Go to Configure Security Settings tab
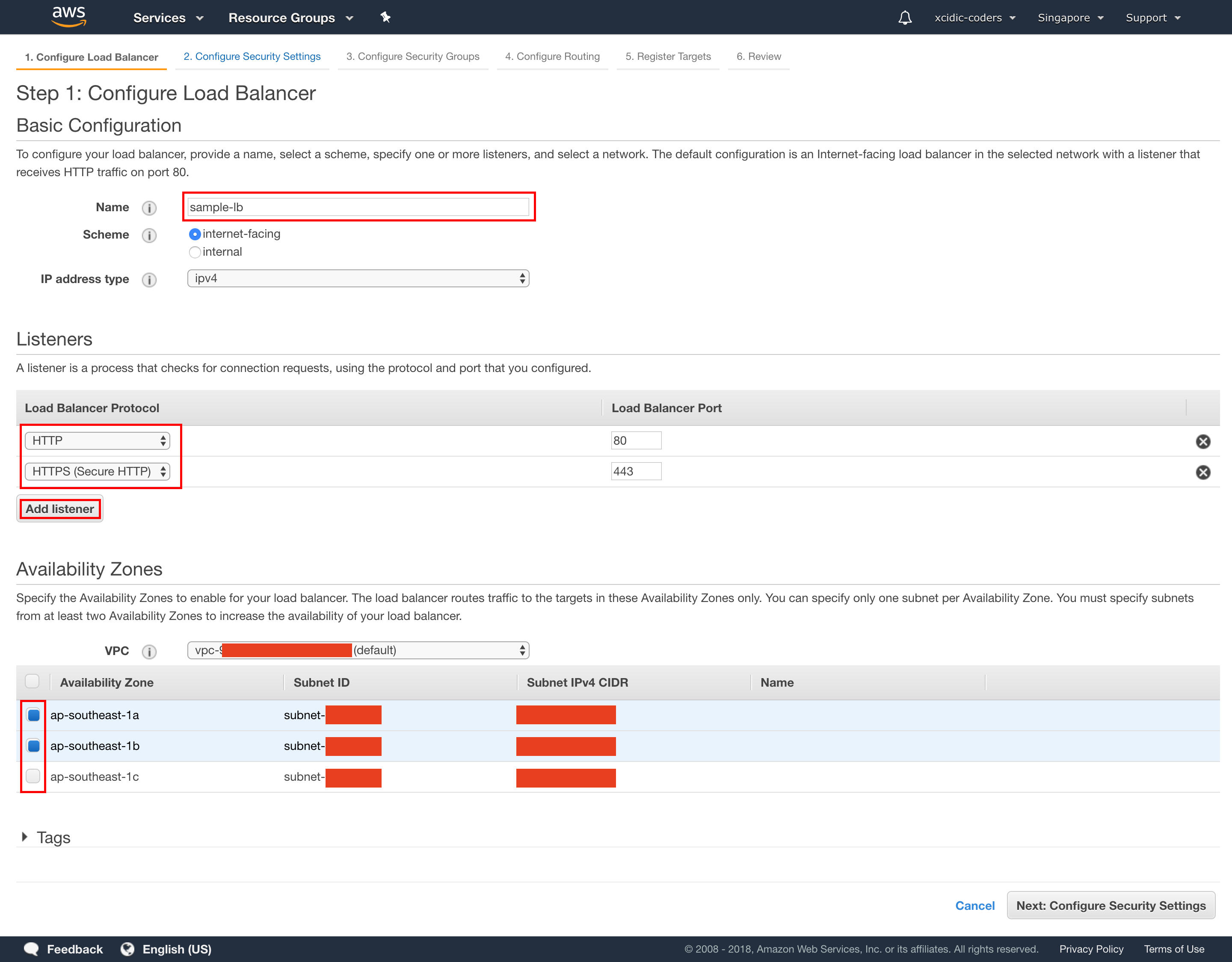This screenshot has width=1232, height=962. pyautogui.click(x=252, y=56)
